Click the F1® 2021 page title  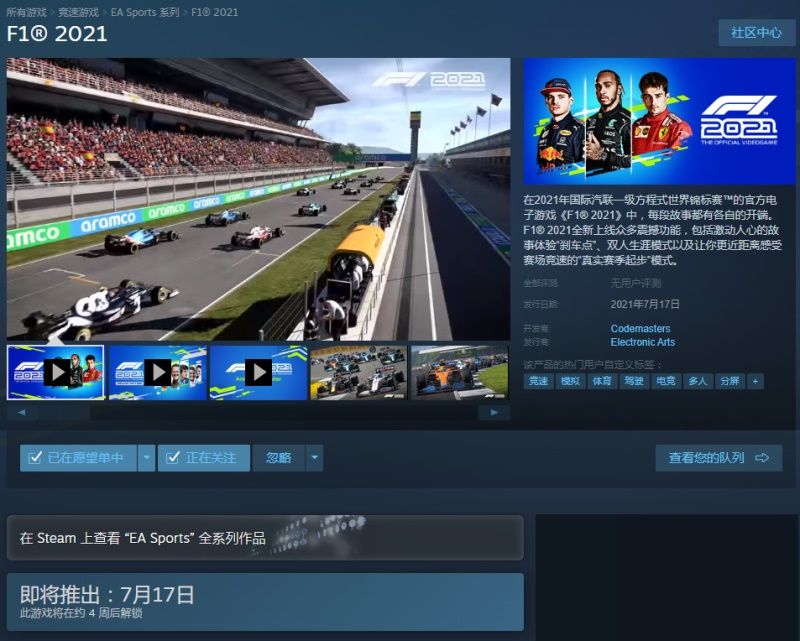pos(57,34)
